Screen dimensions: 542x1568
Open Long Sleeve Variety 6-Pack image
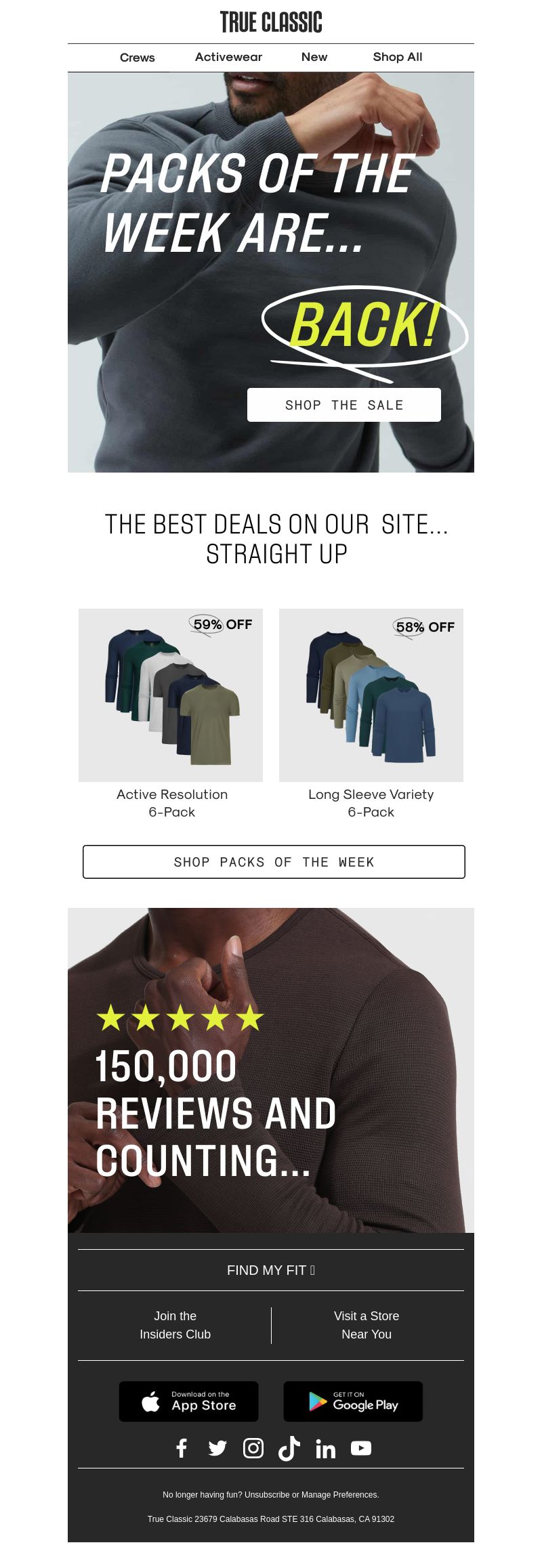pos(371,695)
